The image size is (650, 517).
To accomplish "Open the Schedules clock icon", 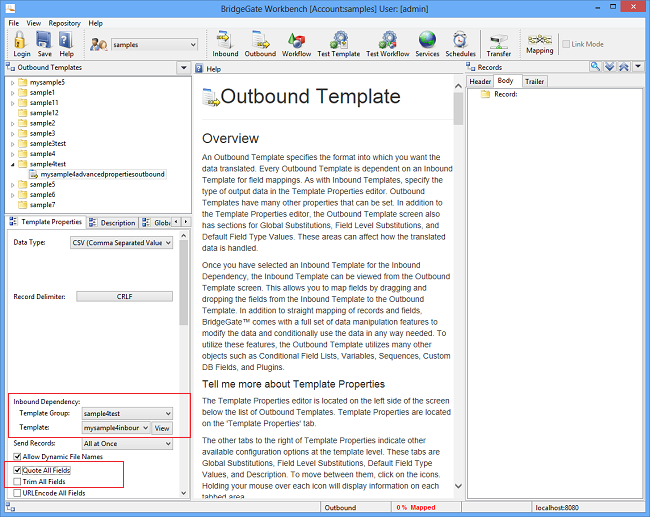I will [460, 40].
